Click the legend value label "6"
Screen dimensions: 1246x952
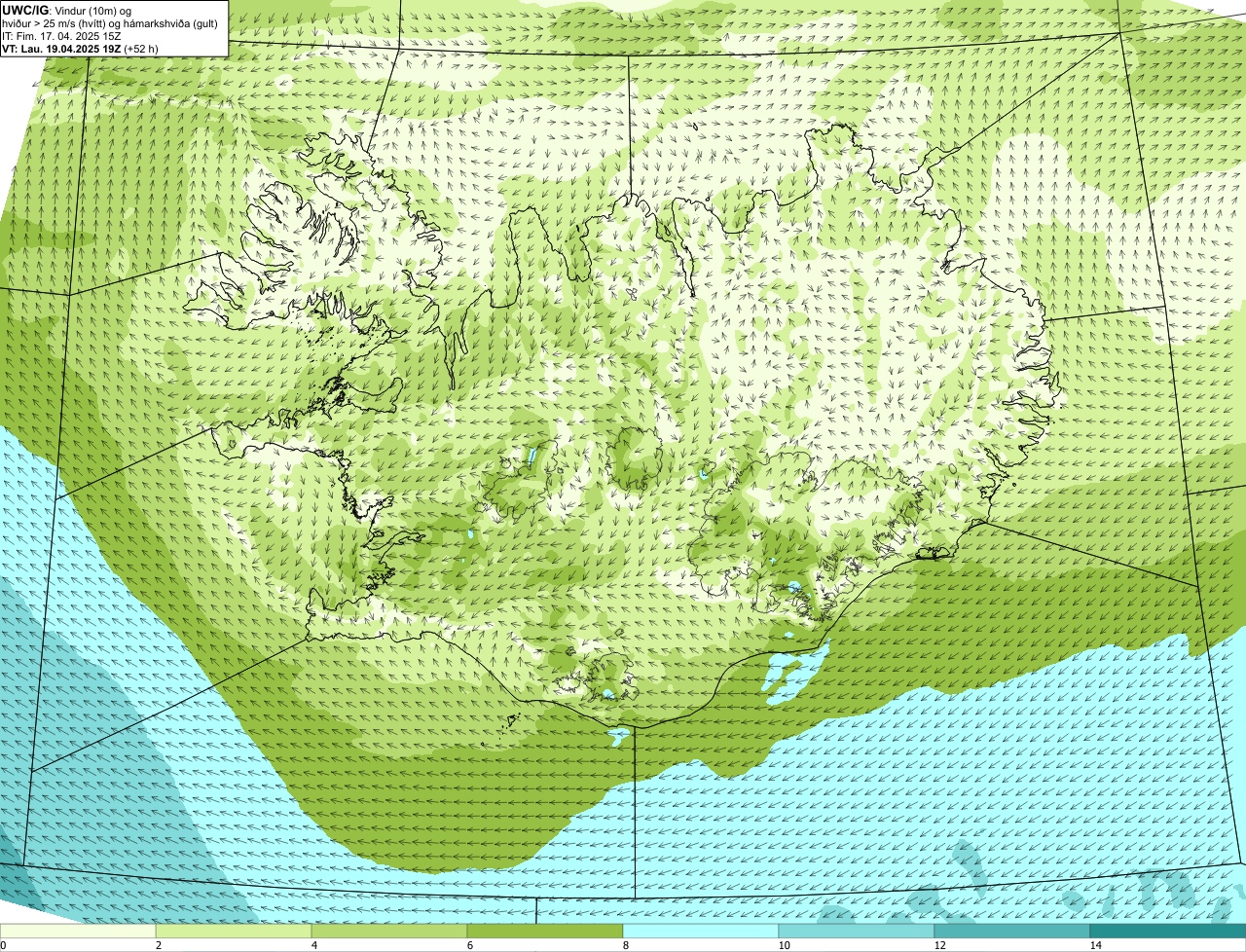tap(469, 945)
